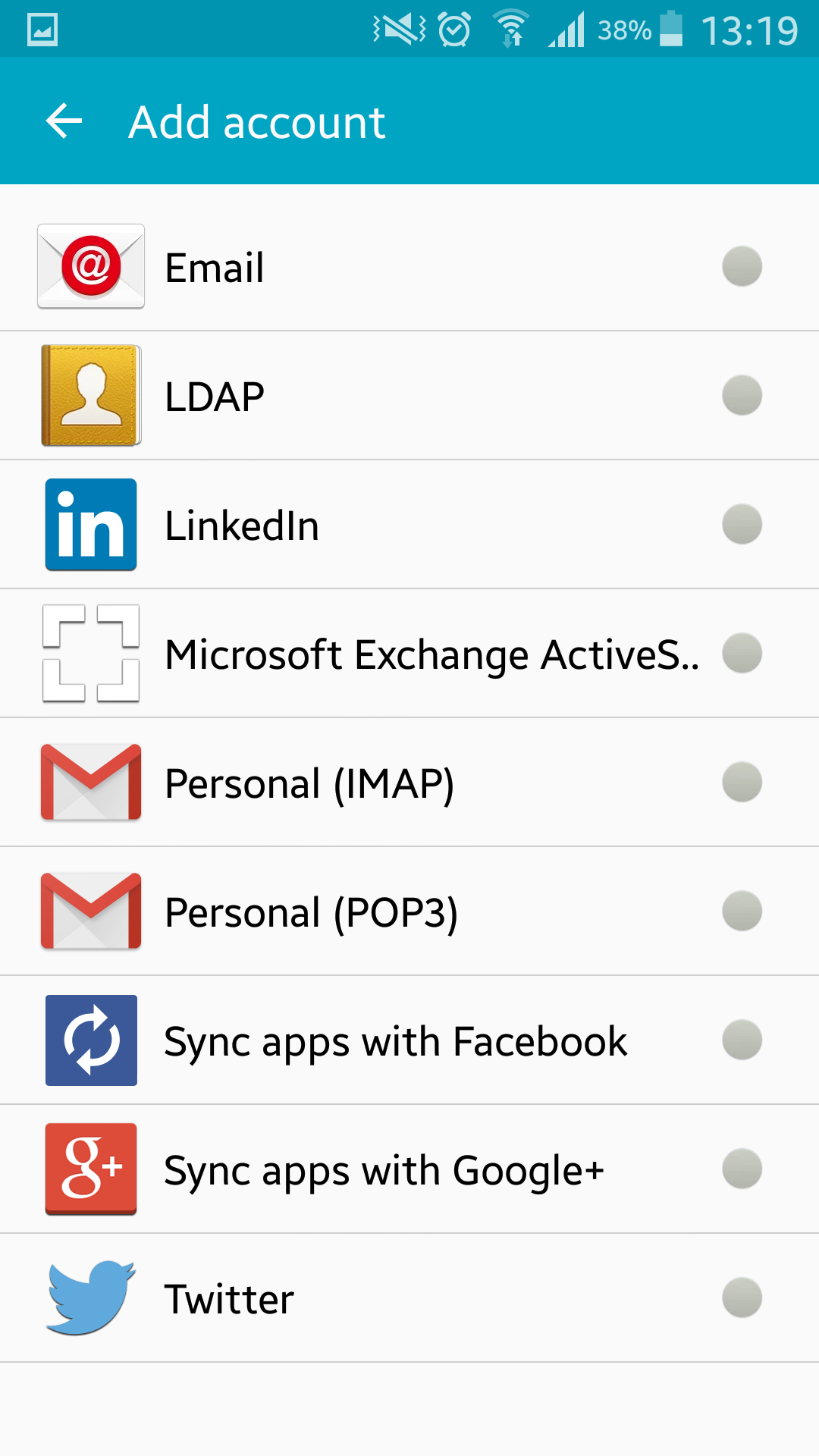Screen dimensions: 819x1456
Task: Click the LinkedIn logo icon
Action: 91,524
